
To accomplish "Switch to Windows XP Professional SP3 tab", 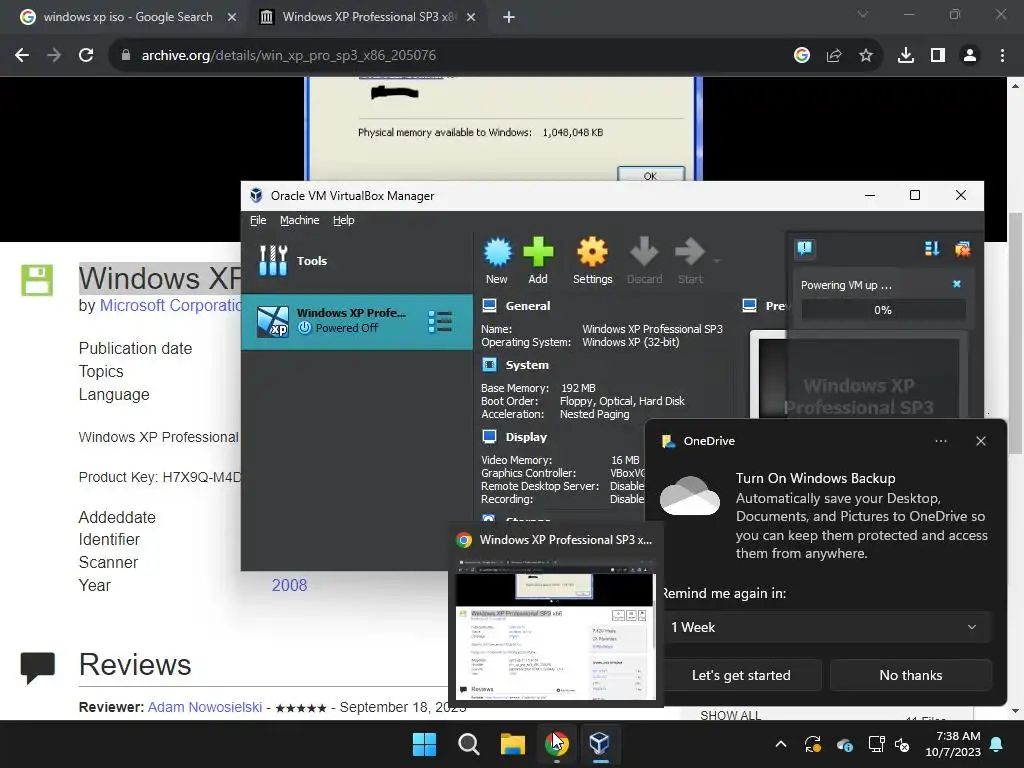I will [x=368, y=17].
